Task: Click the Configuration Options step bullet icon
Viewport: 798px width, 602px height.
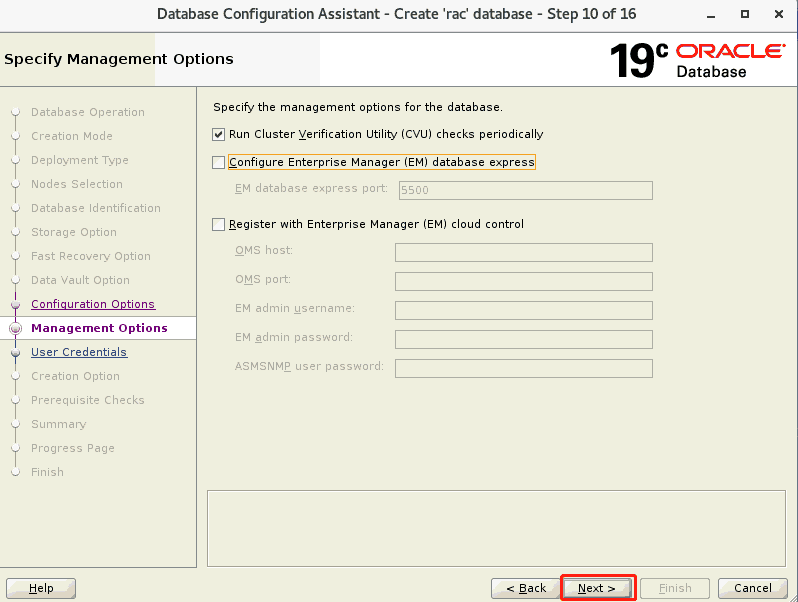Action: coord(16,305)
